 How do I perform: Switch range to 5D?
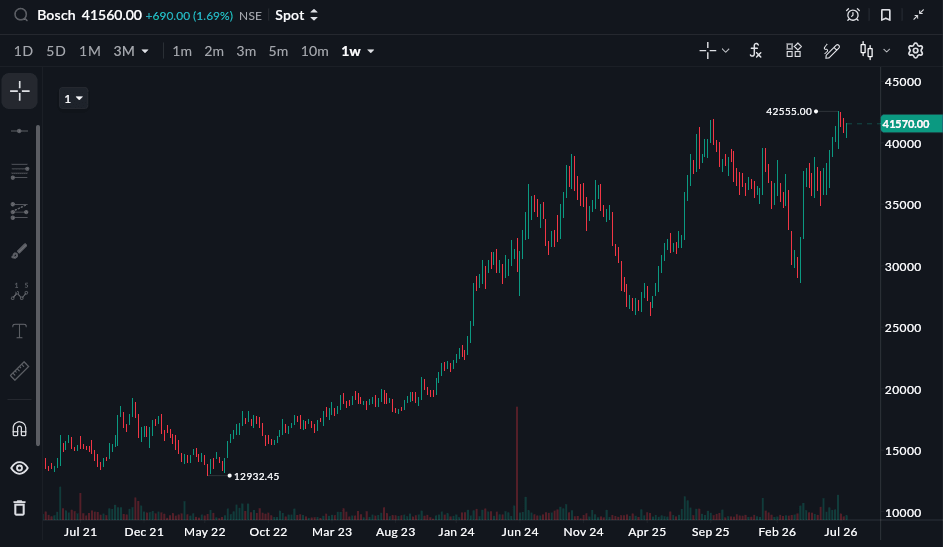pos(56,51)
